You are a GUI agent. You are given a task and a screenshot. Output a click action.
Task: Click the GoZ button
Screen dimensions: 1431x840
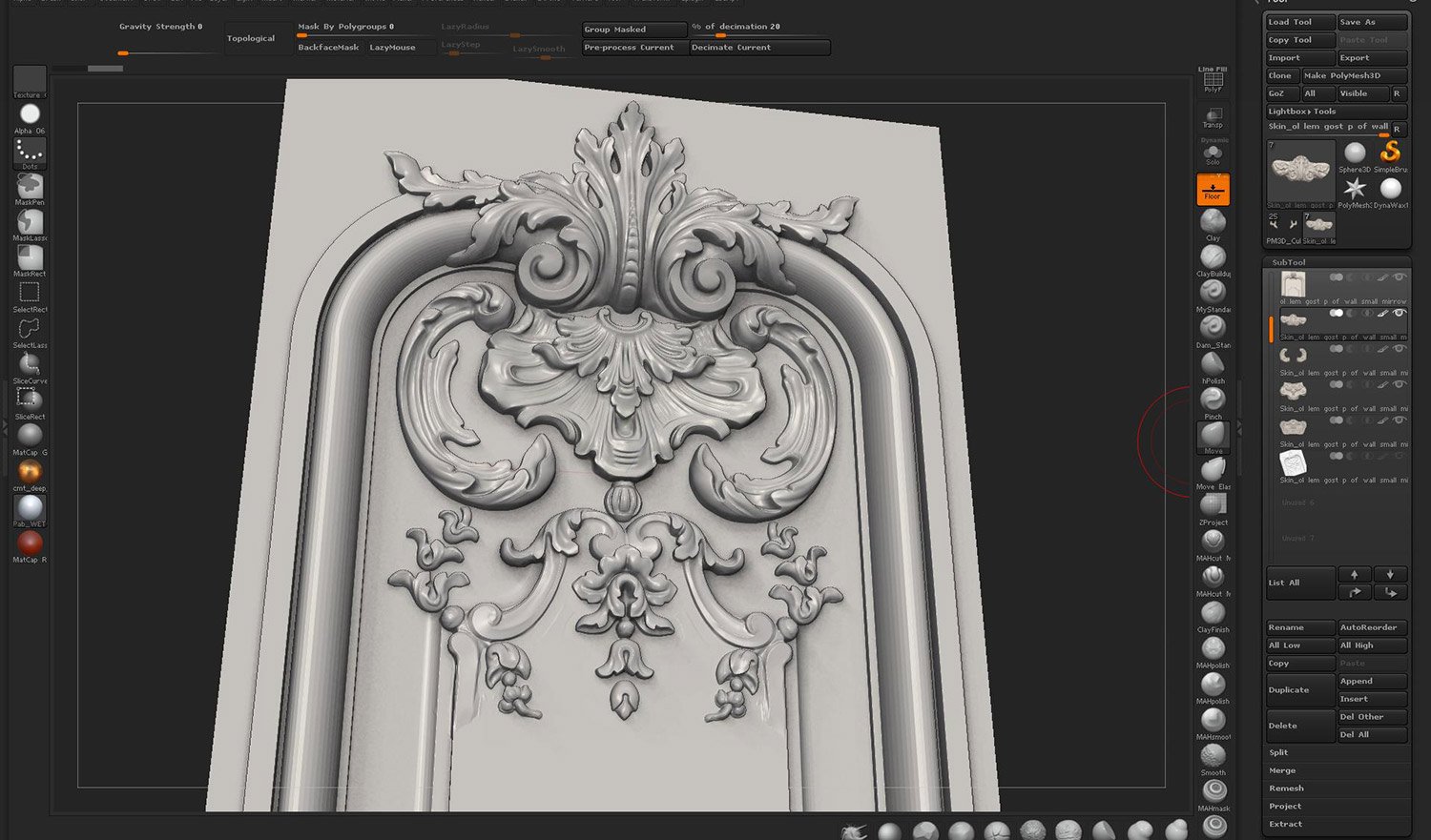[1281, 93]
